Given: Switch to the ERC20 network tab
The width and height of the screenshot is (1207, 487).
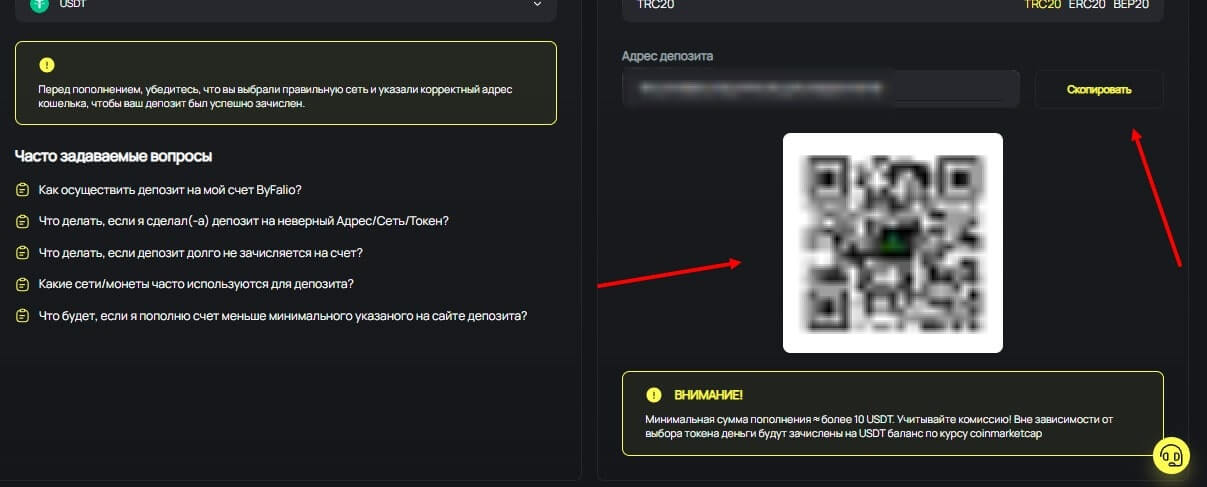Looking at the screenshot, I should tap(1087, 5).
